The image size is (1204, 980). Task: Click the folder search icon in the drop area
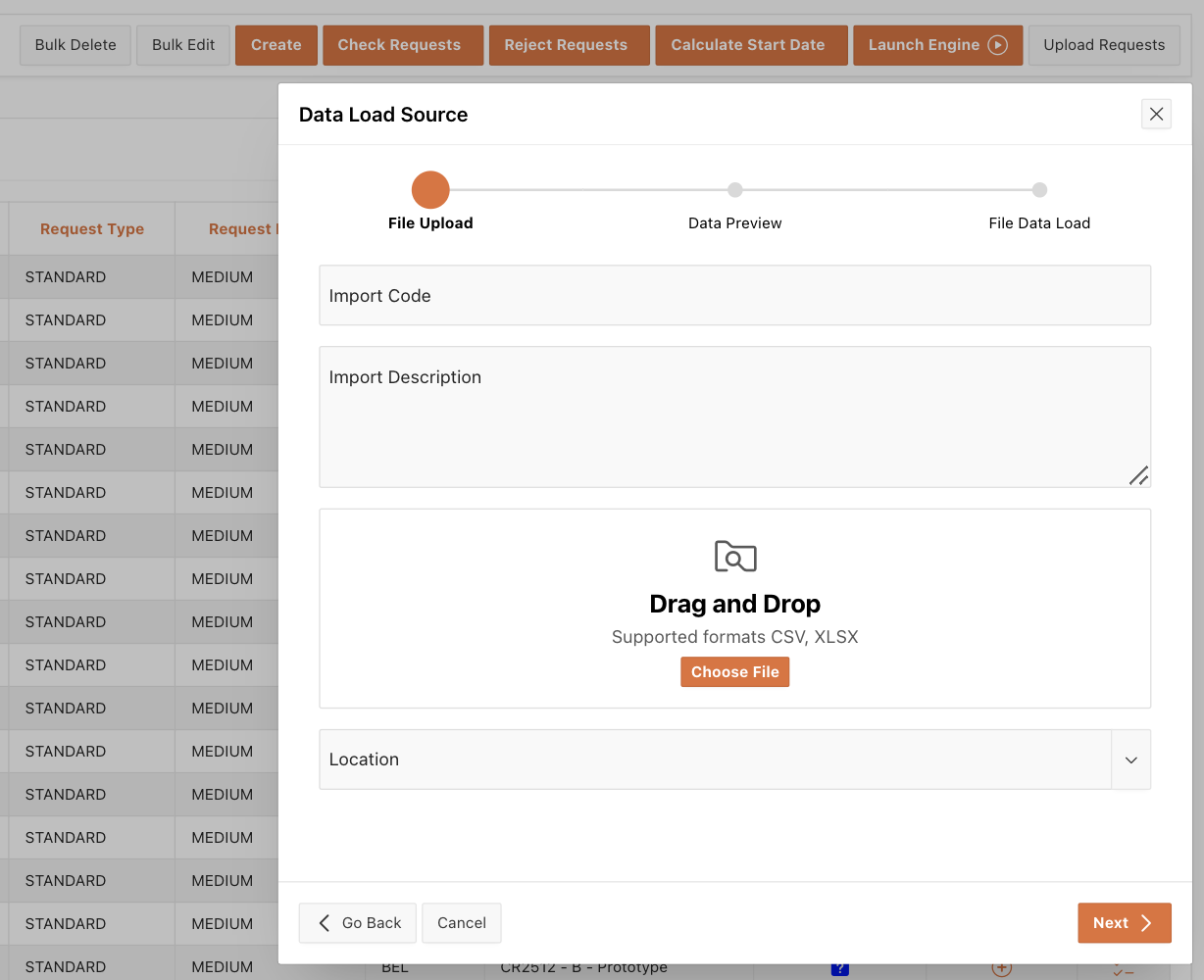(x=735, y=556)
